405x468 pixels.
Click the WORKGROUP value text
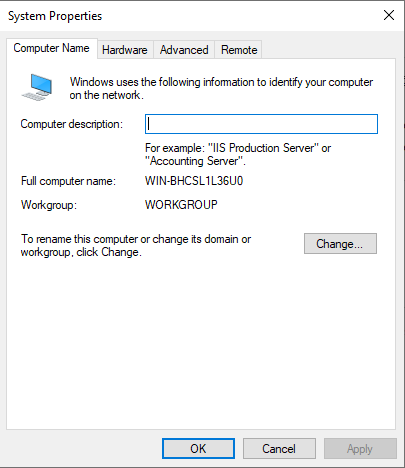181,205
